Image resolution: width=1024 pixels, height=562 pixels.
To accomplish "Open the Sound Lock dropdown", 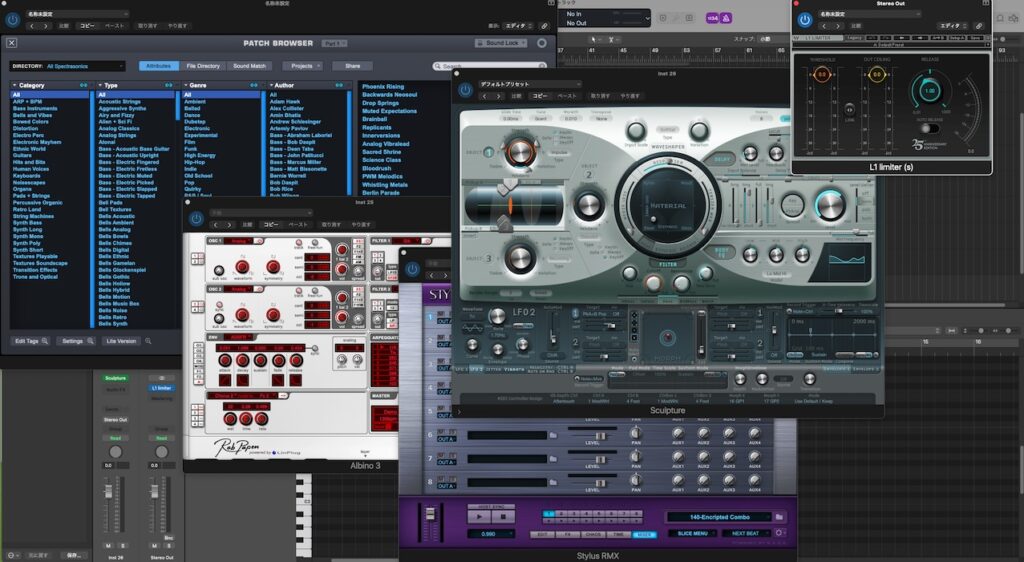I will click(503, 43).
